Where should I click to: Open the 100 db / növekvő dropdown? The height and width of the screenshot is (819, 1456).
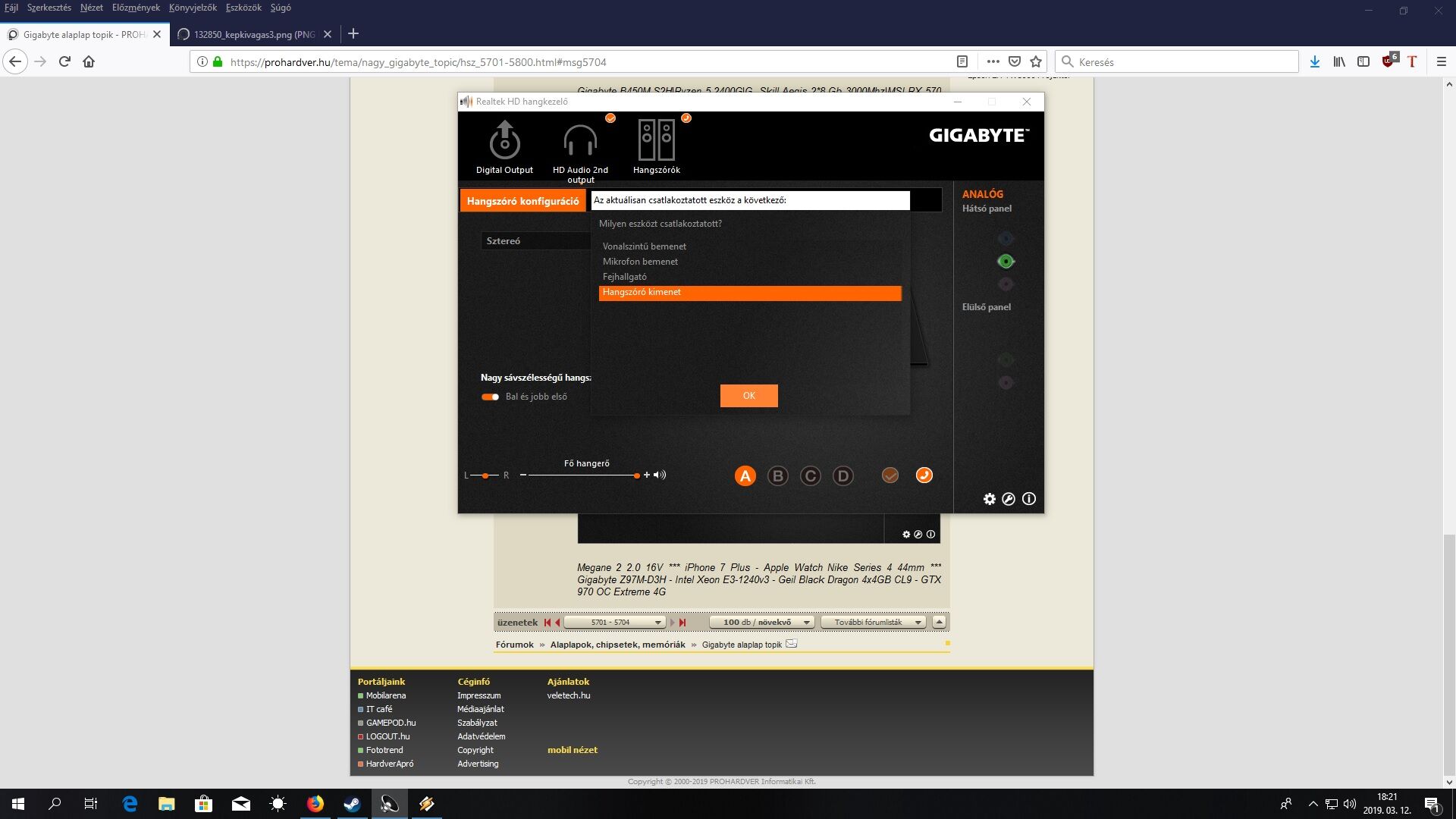tap(762, 623)
